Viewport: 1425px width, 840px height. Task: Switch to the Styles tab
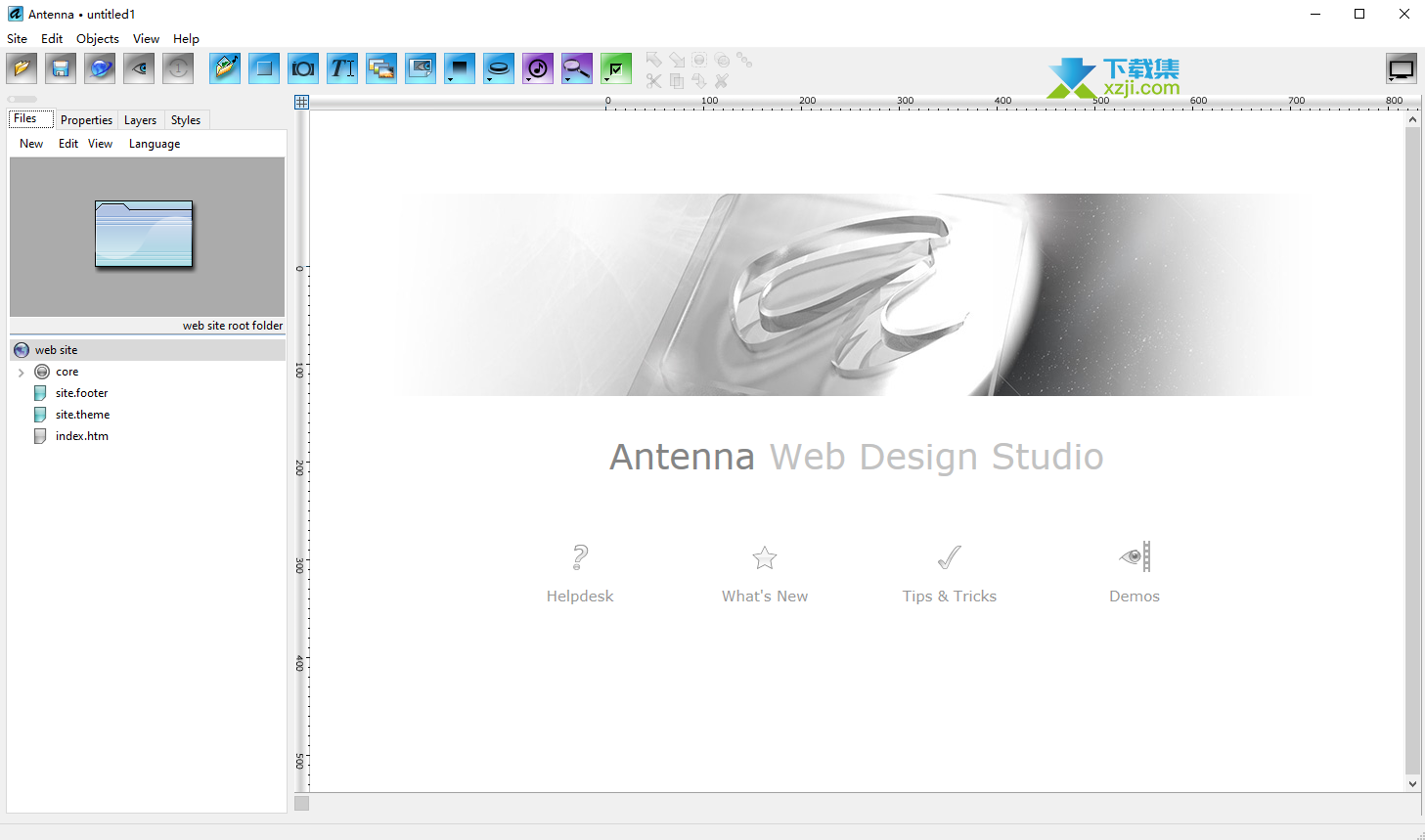186,120
